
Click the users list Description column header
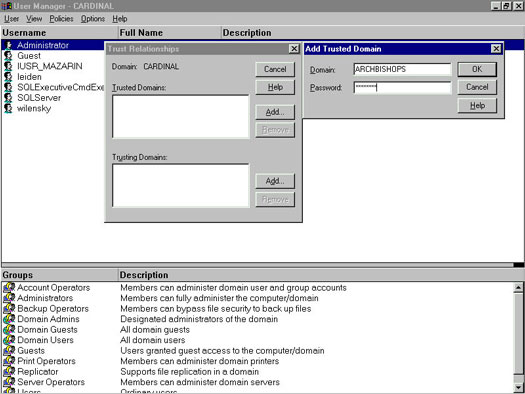click(373, 32)
